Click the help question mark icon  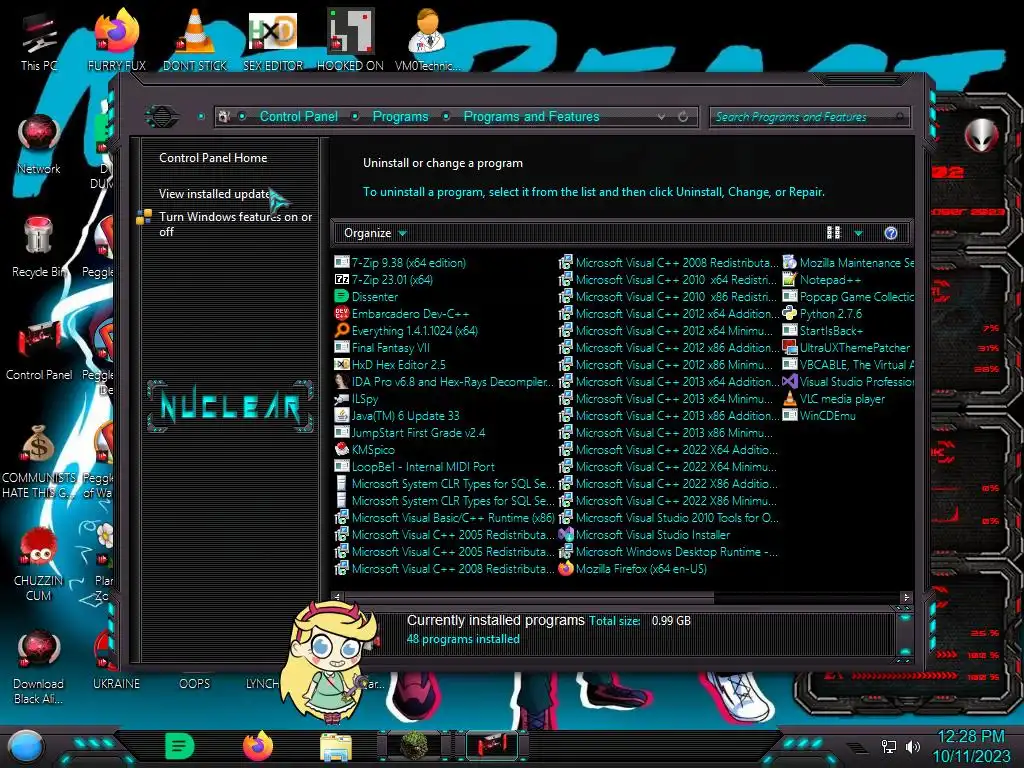[x=891, y=233]
